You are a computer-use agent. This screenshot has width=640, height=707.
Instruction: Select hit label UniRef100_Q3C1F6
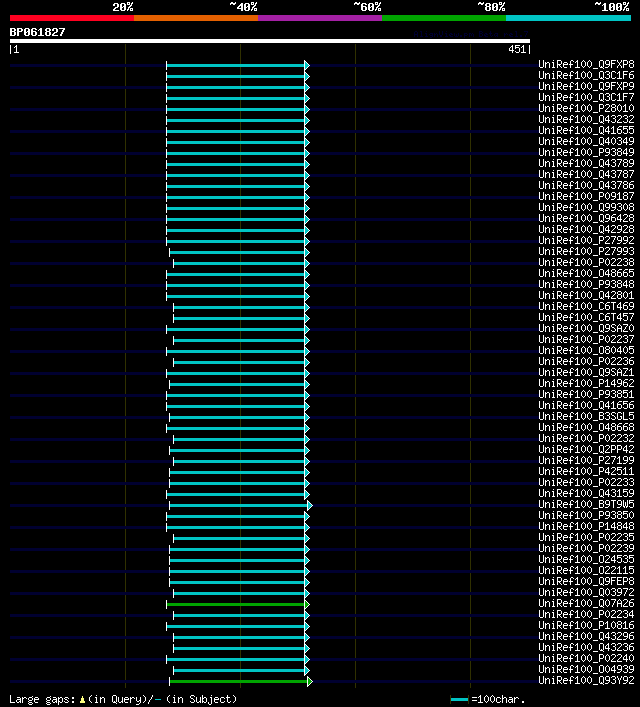pos(586,75)
